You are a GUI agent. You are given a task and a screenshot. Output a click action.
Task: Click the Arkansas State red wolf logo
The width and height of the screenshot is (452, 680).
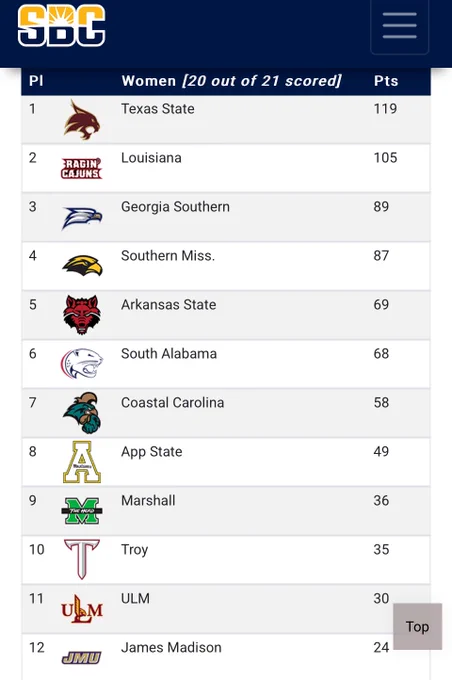click(x=82, y=314)
